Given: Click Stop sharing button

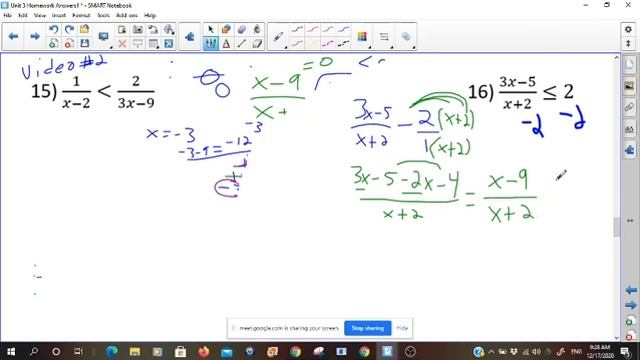Looking at the screenshot, I should pos(367,328).
